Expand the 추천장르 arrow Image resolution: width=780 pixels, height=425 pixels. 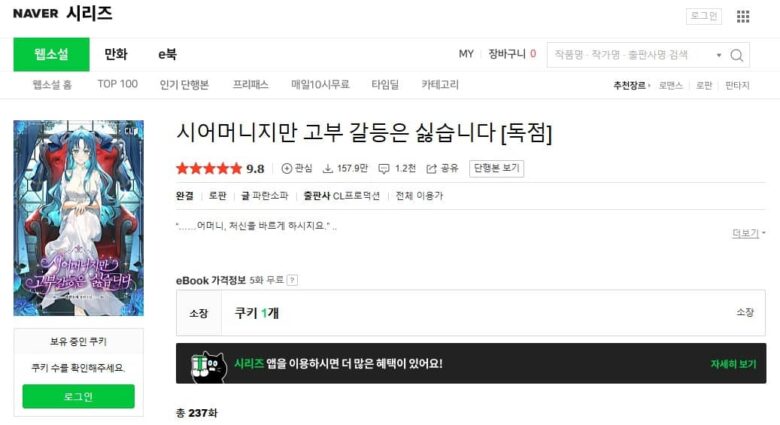tap(649, 86)
